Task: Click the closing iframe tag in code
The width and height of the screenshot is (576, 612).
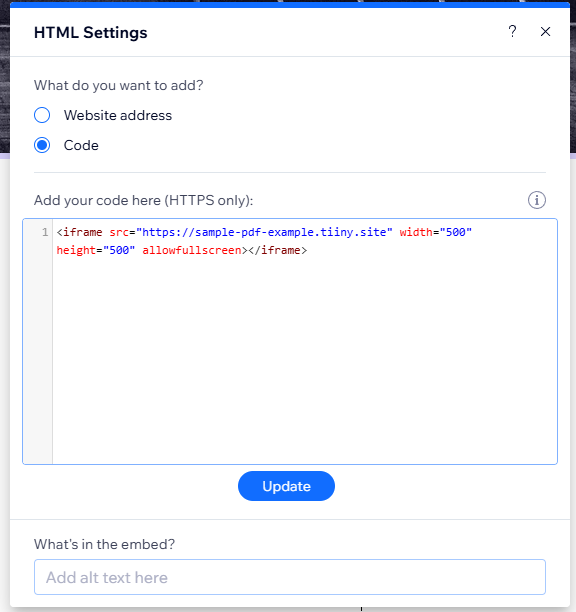Action: [277, 250]
